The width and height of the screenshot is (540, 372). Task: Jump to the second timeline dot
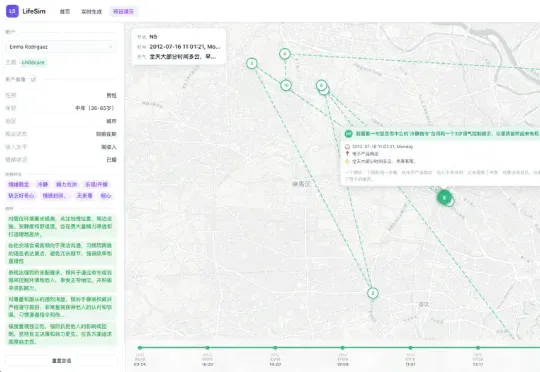tap(207, 348)
